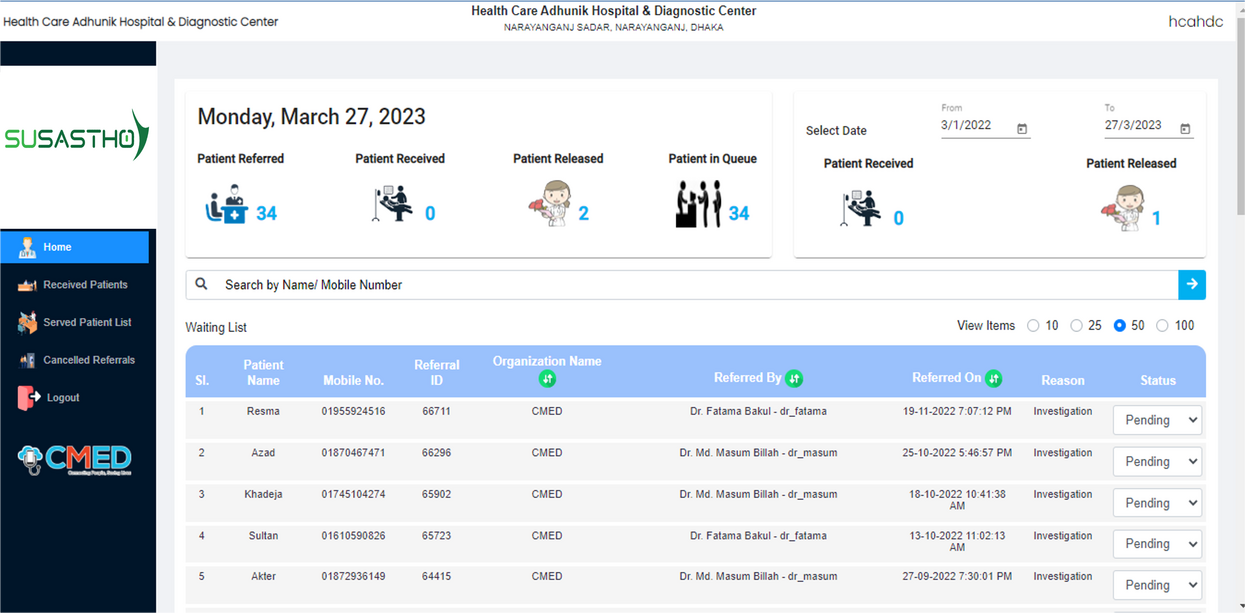1246x613 pixels.
Task: Select 100 view items
Action: pyautogui.click(x=1162, y=325)
